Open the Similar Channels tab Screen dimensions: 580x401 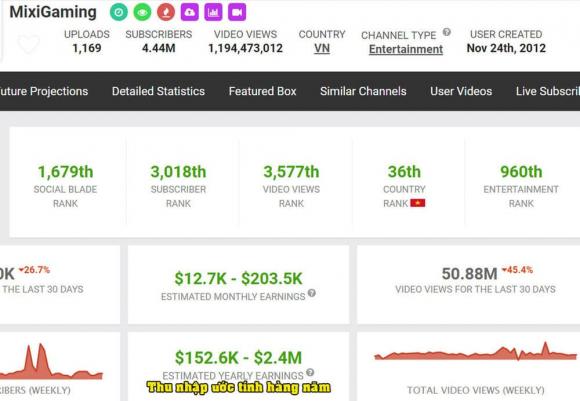[363, 91]
